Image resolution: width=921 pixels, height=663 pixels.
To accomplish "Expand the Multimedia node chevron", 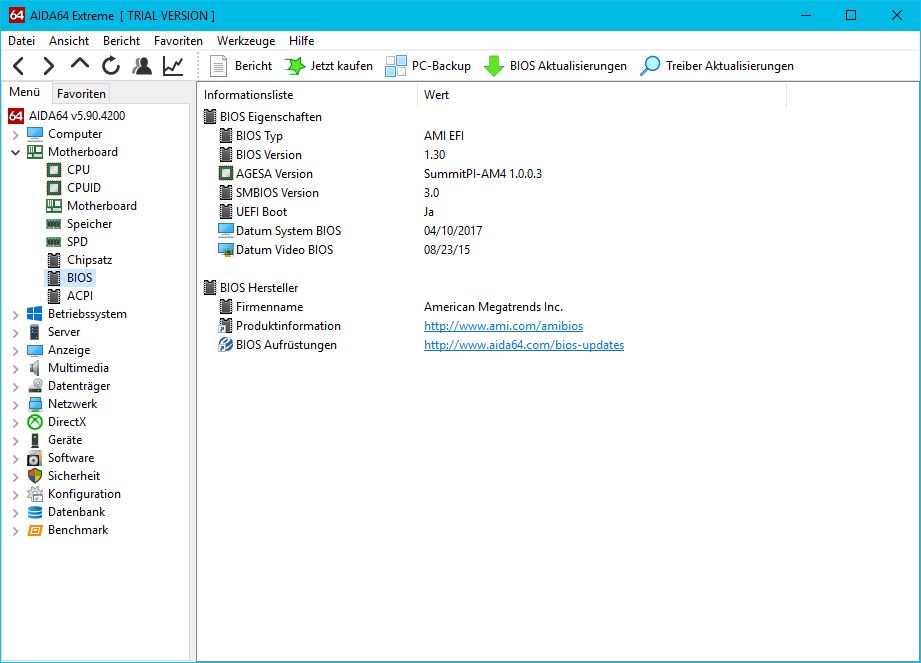I will pyautogui.click(x=15, y=369).
